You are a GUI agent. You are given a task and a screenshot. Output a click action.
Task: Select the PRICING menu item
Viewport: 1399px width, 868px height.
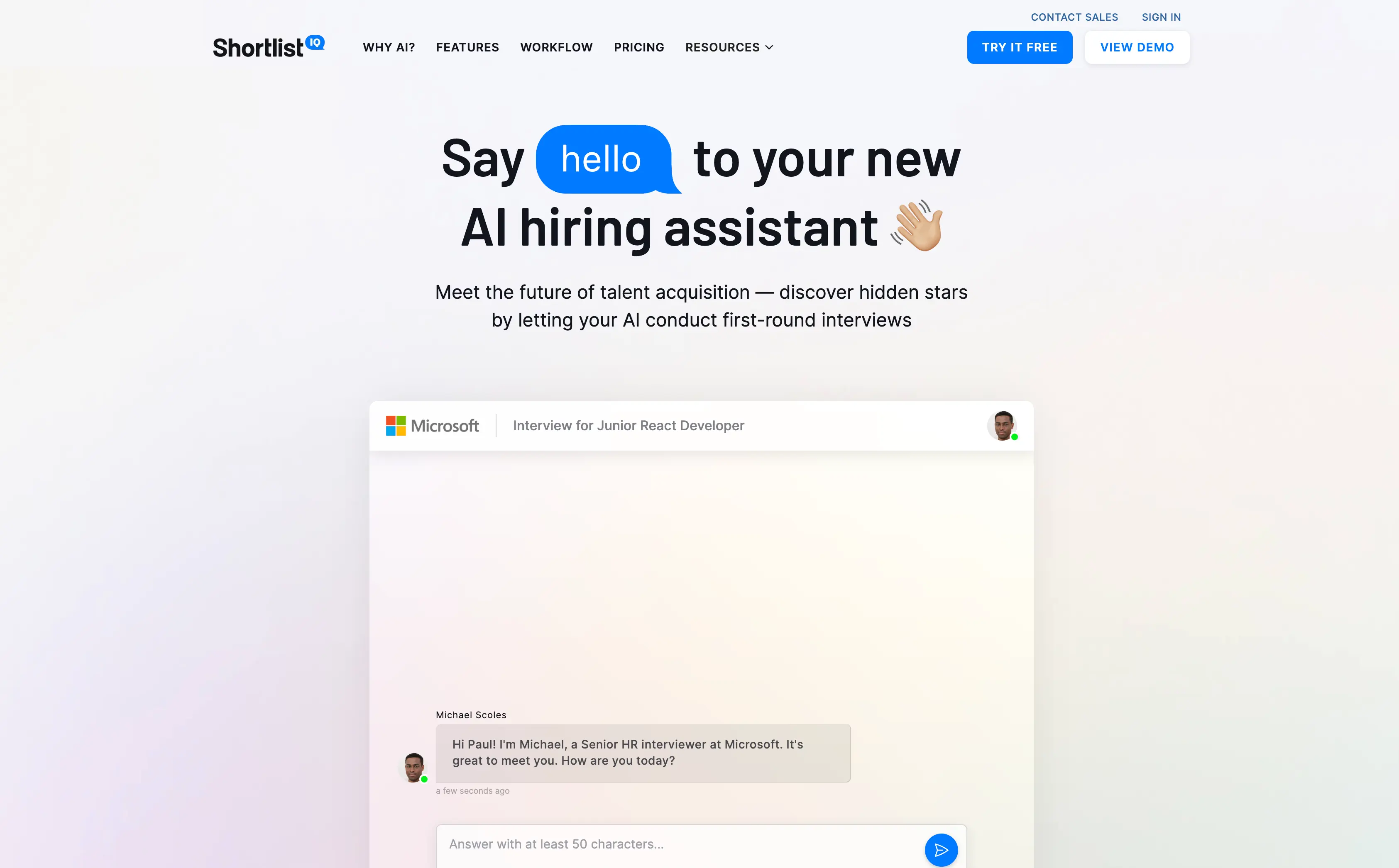coord(639,47)
